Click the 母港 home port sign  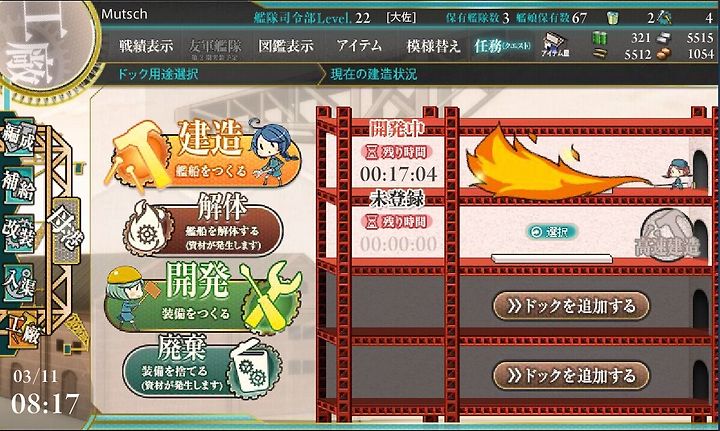point(67,229)
